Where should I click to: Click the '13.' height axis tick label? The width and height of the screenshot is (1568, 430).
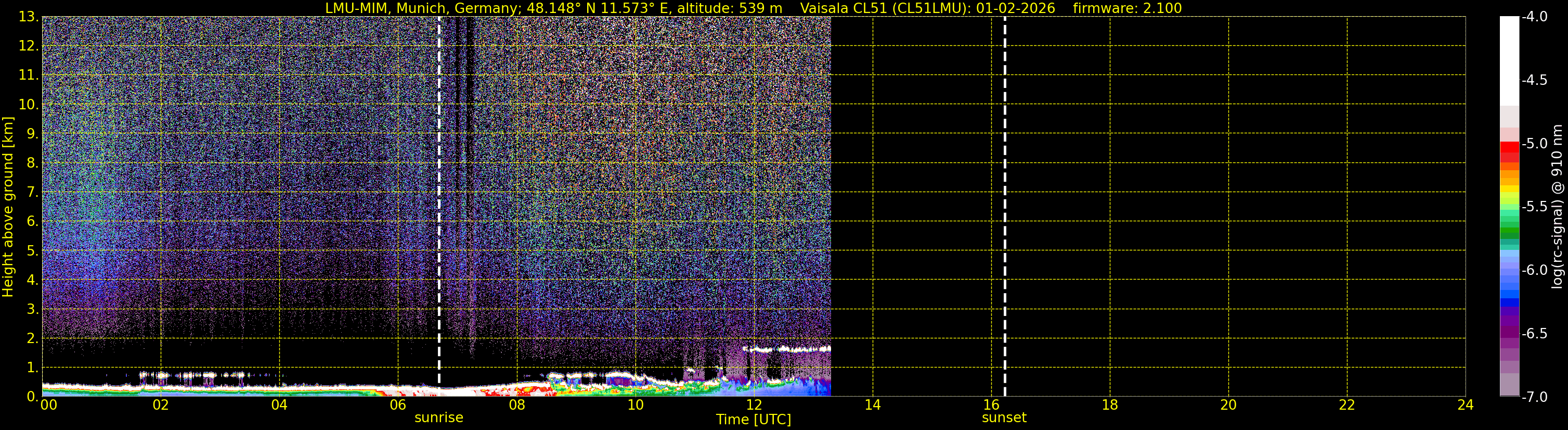(29, 17)
